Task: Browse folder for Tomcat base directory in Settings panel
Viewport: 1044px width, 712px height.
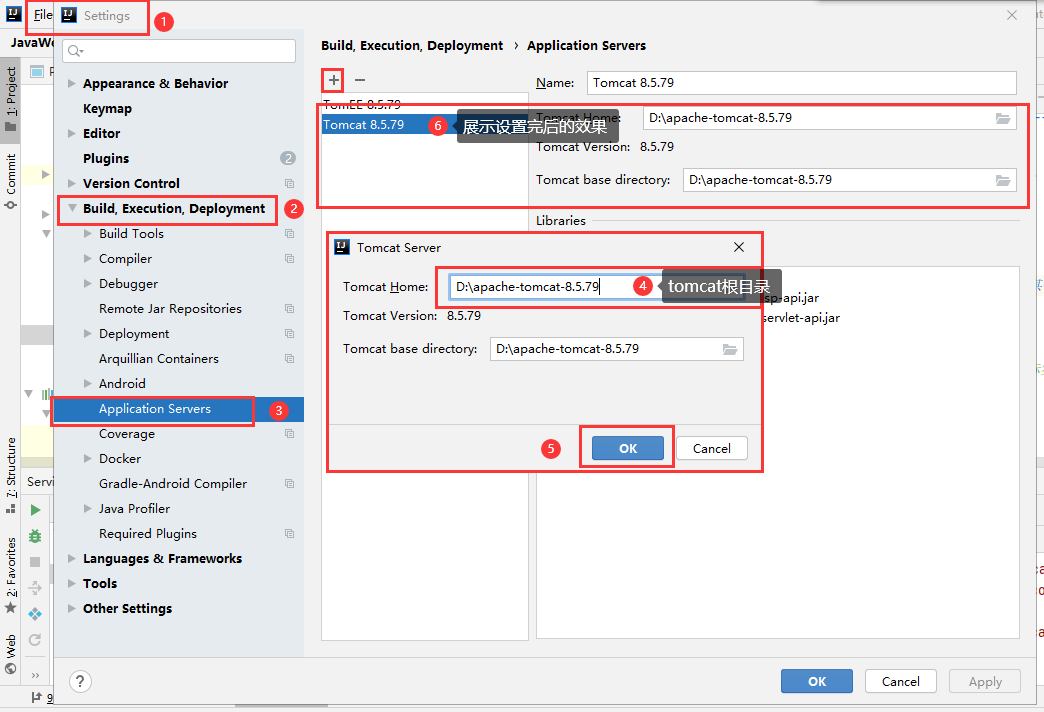Action: (1003, 180)
